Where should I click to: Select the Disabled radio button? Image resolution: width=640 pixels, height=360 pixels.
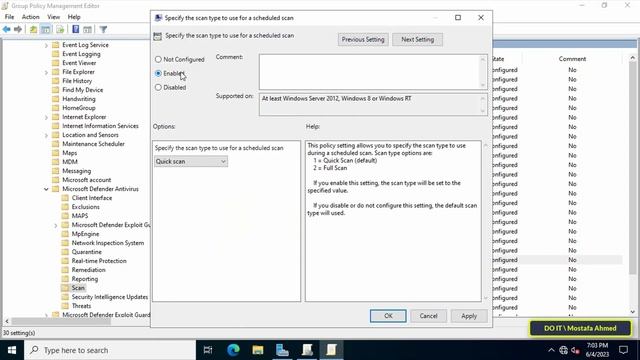(x=158, y=87)
